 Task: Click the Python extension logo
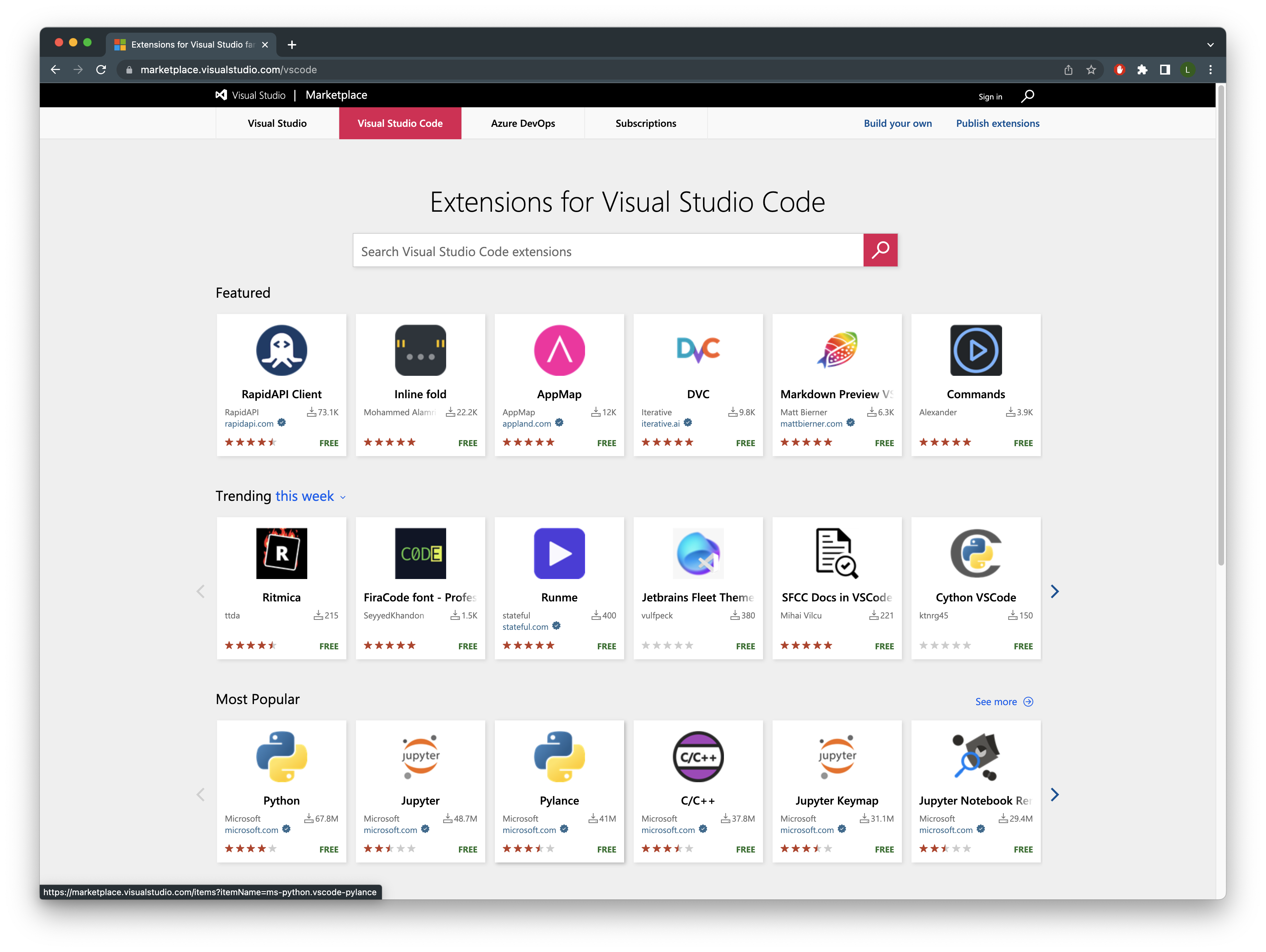281,756
